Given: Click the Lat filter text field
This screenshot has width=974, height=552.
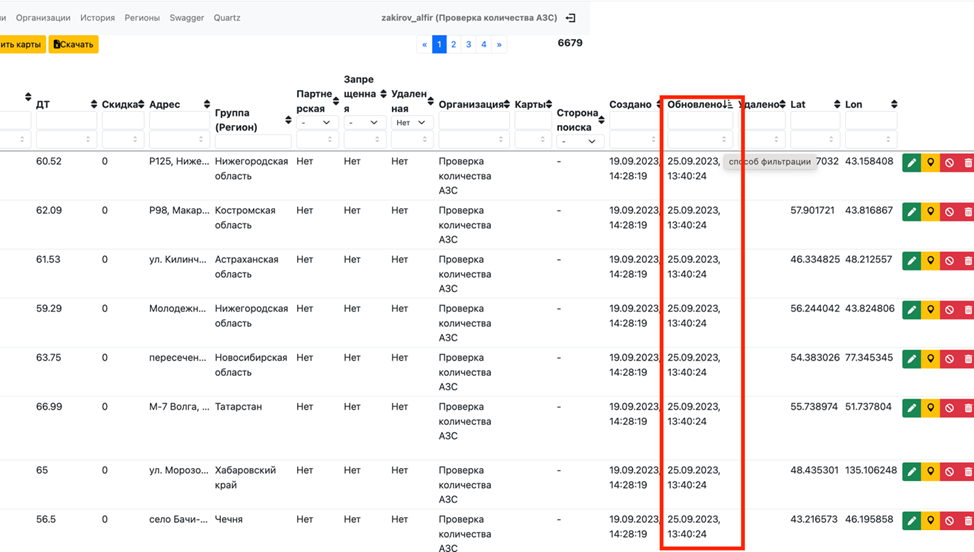Looking at the screenshot, I should point(814,120).
